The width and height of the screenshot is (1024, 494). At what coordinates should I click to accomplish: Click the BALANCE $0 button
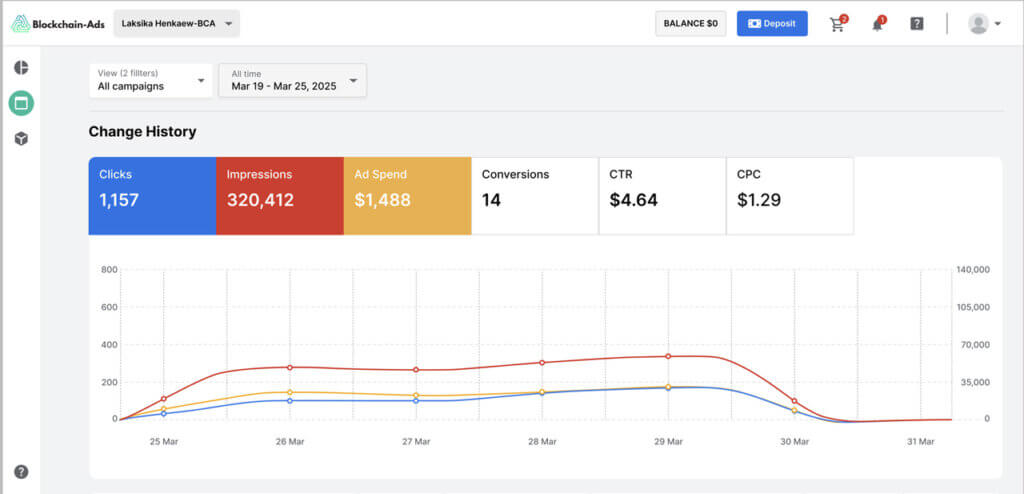[691, 24]
